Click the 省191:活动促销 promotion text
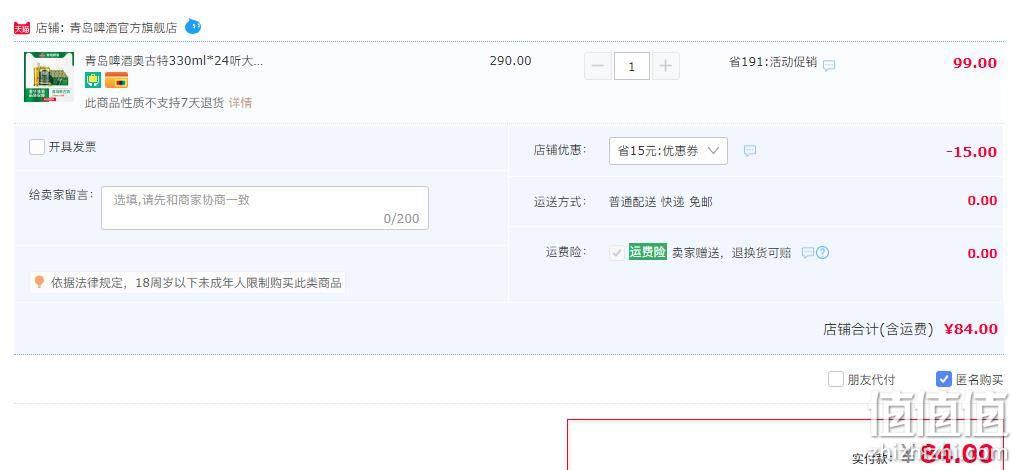 [773, 62]
